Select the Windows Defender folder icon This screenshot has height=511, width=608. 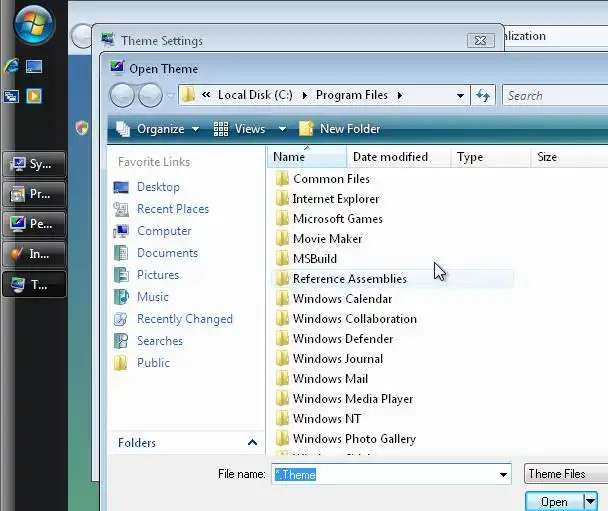282,338
